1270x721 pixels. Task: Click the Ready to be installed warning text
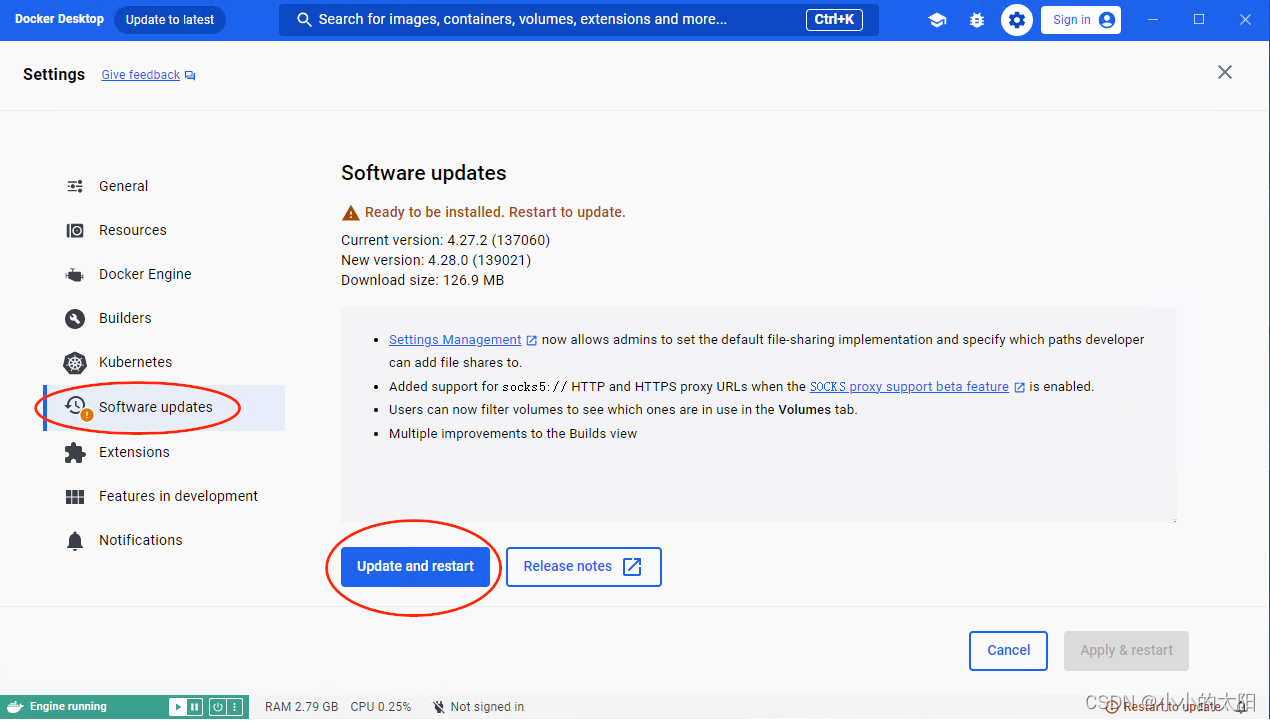tap(495, 212)
